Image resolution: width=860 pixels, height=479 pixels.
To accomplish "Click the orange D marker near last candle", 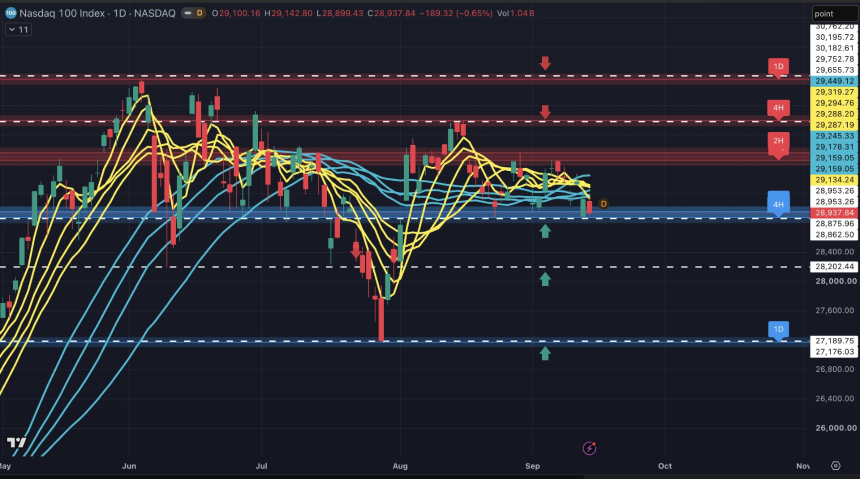I will click(x=603, y=204).
